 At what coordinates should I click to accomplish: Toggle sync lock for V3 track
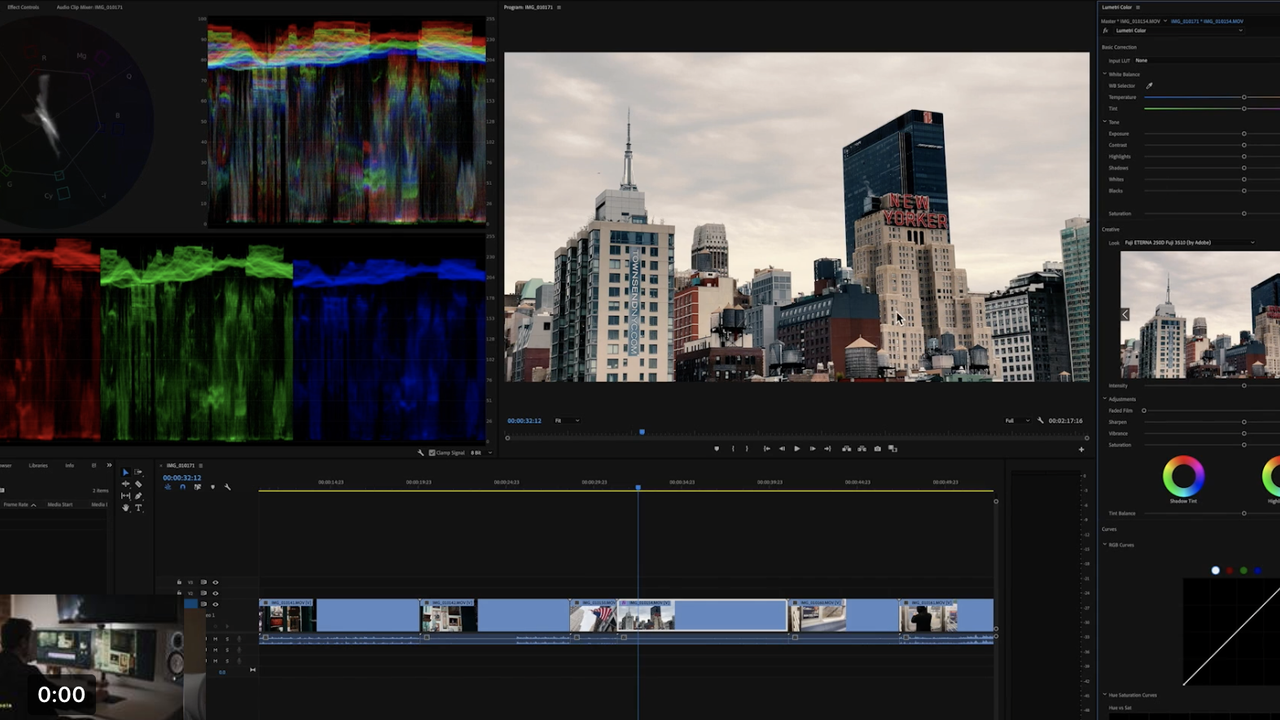point(204,582)
